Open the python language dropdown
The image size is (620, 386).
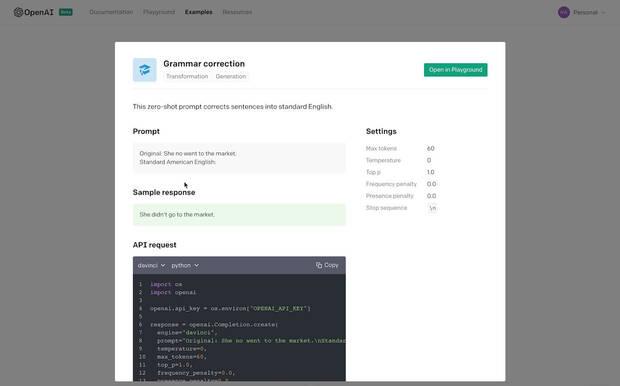coord(185,265)
